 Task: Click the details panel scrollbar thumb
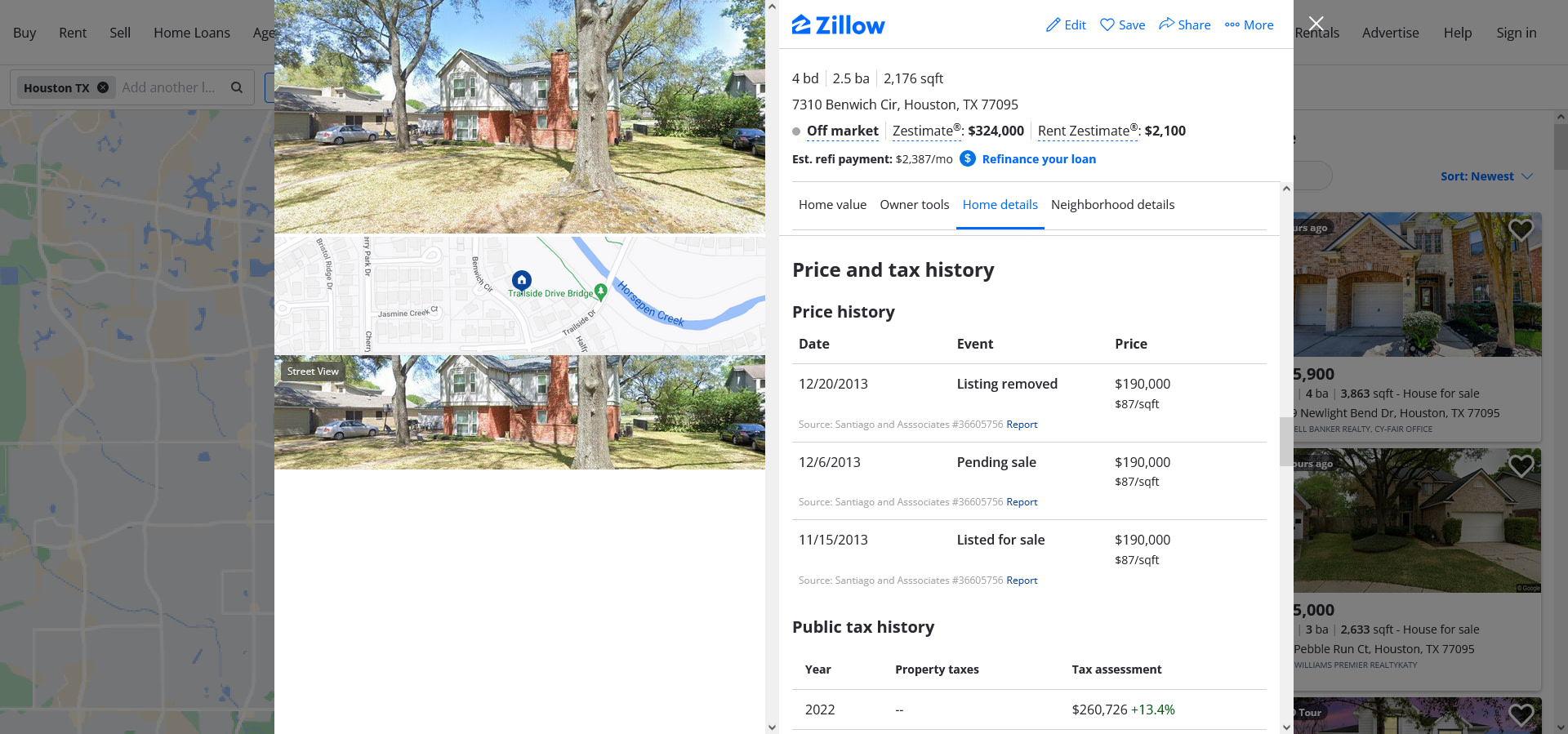tap(1286, 442)
